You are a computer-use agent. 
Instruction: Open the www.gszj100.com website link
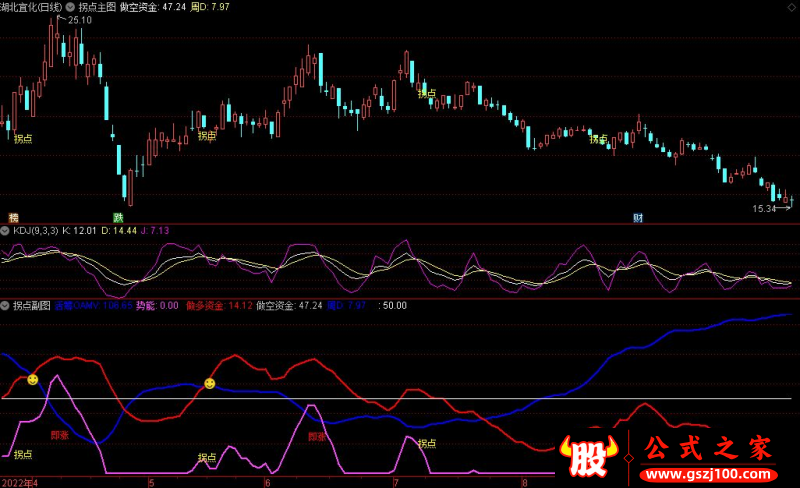[x=708, y=472]
